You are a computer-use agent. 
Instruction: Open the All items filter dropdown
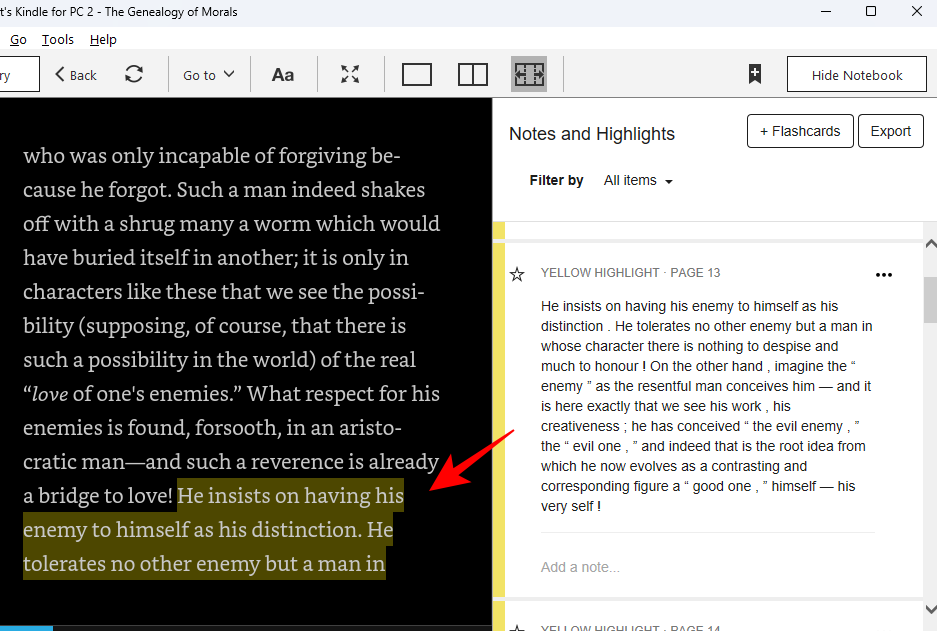point(638,181)
